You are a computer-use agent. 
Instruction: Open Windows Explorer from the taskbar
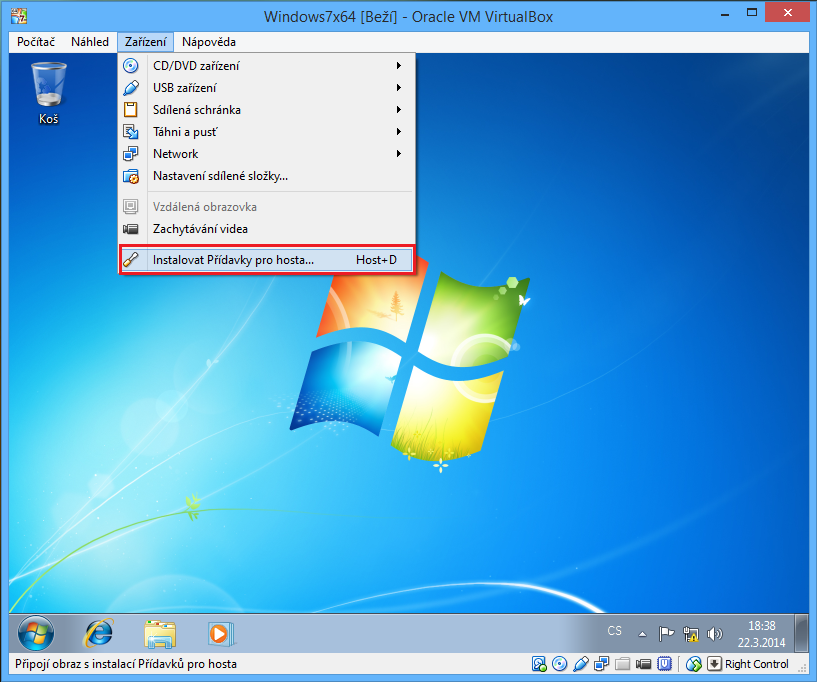pos(160,634)
